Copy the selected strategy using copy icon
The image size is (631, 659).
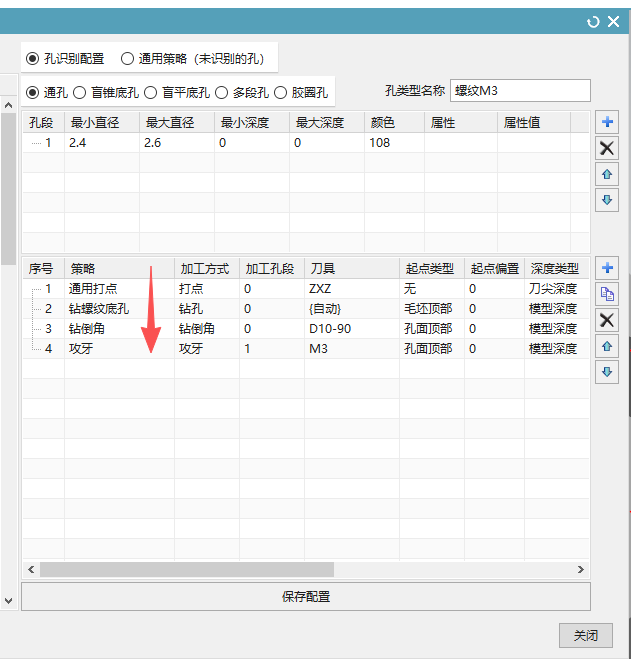click(x=607, y=294)
